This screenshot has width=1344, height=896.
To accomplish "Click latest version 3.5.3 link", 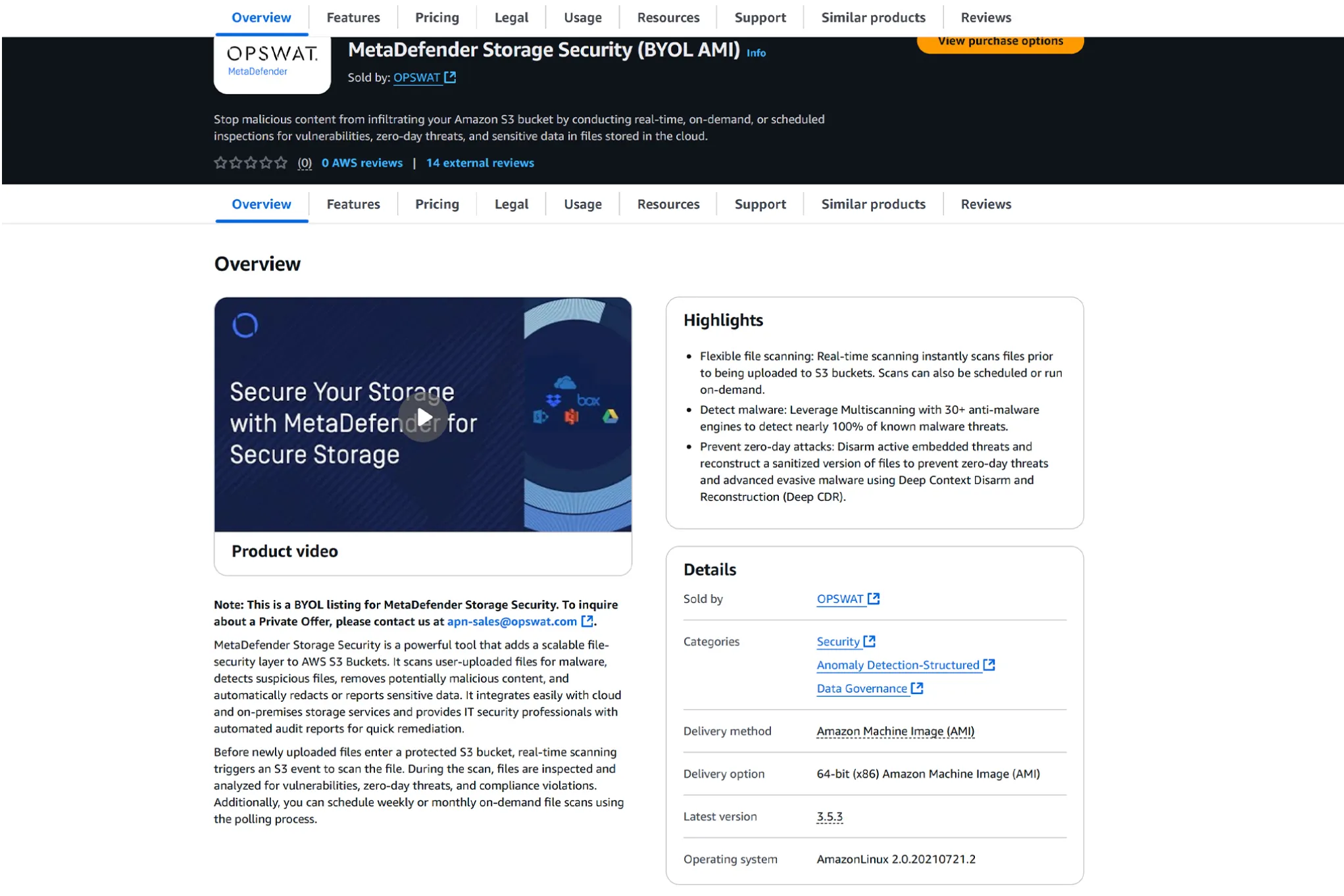I will click(829, 816).
